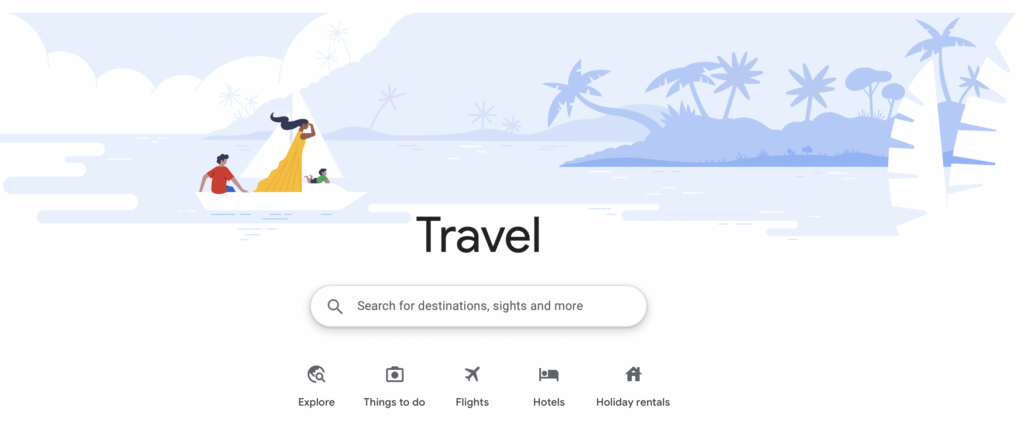This screenshot has height=441, width=1024.
Task: Open Explore via the globe icon
Action: [x=317, y=374]
